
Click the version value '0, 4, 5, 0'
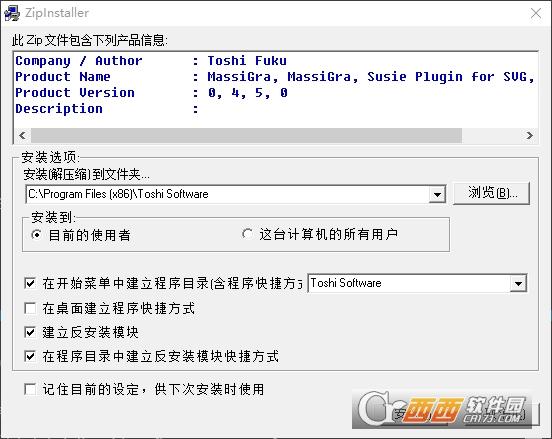[x=247, y=93]
